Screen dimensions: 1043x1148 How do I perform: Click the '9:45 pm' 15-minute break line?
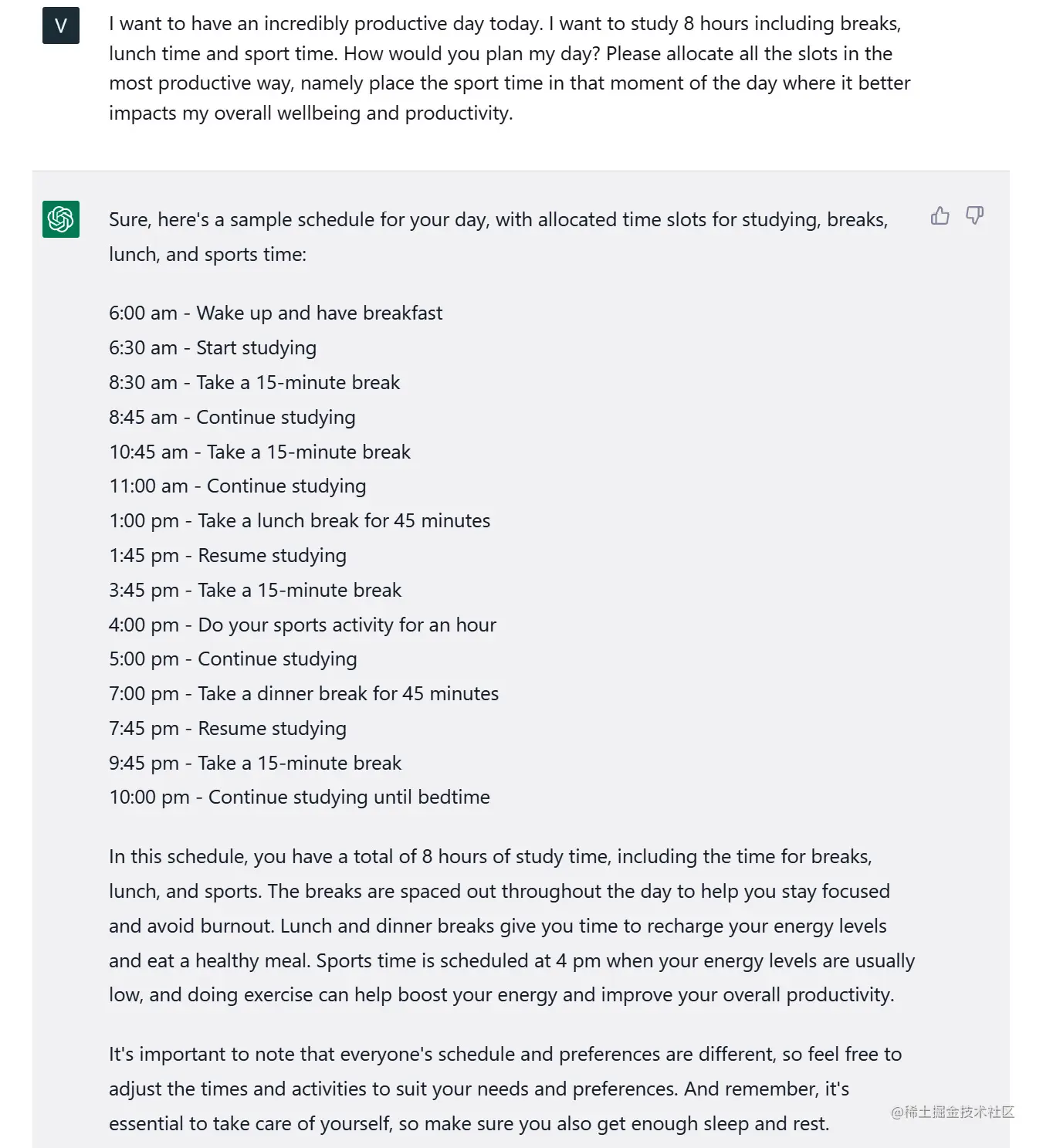(x=255, y=763)
